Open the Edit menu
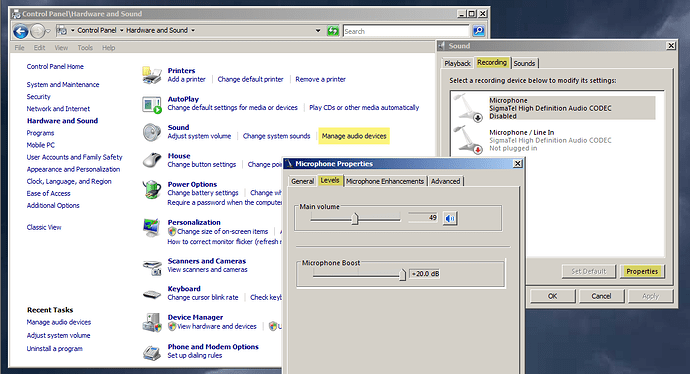Viewport: 690px width, 374px height. pyautogui.click(x=39, y=48)
